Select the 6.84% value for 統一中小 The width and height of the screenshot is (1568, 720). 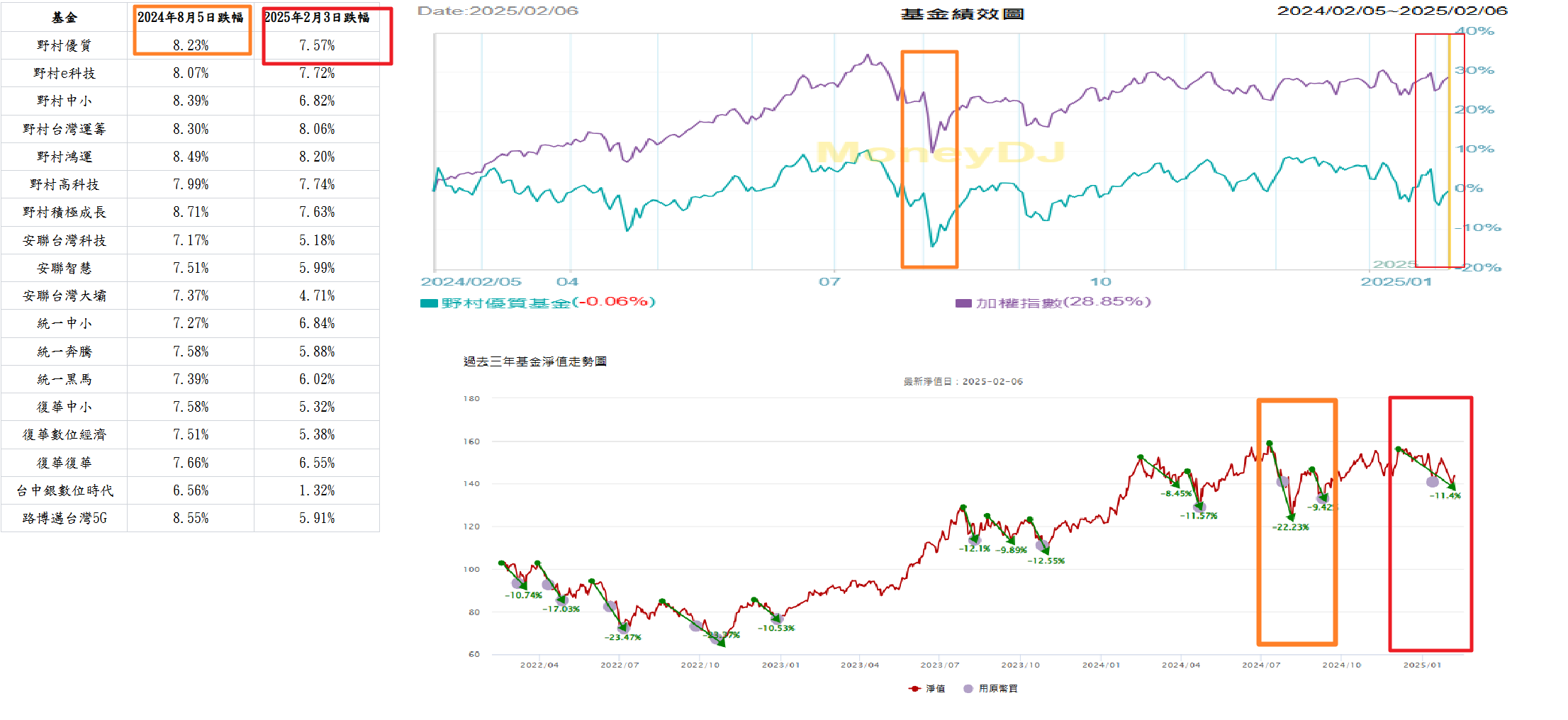coord(317,323)
